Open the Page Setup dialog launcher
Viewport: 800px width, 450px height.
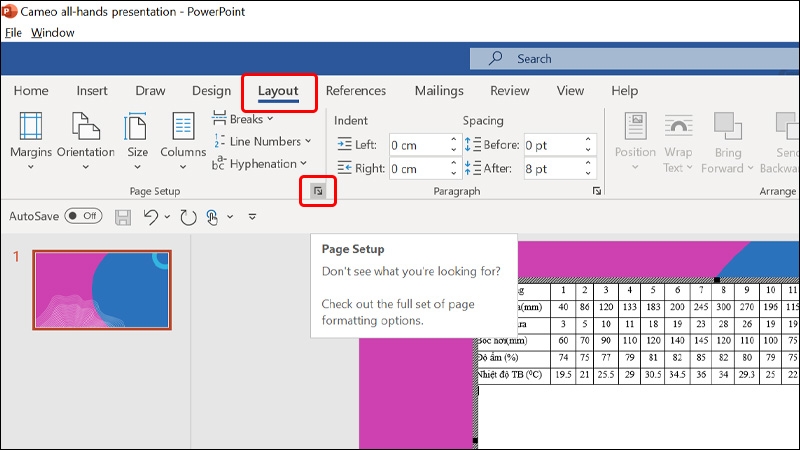pyautogui.click(x=318, y=191)
